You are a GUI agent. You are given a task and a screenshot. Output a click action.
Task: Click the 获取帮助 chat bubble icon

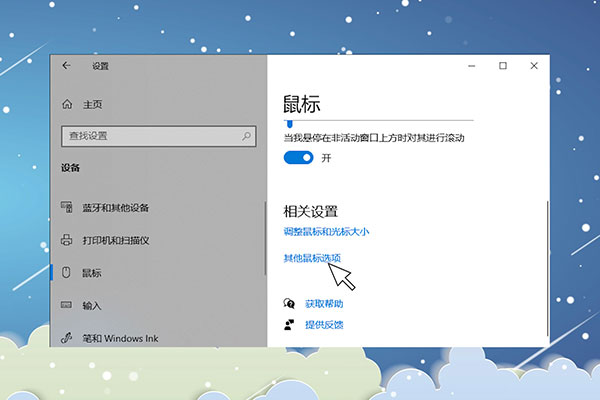pos(289,303)
